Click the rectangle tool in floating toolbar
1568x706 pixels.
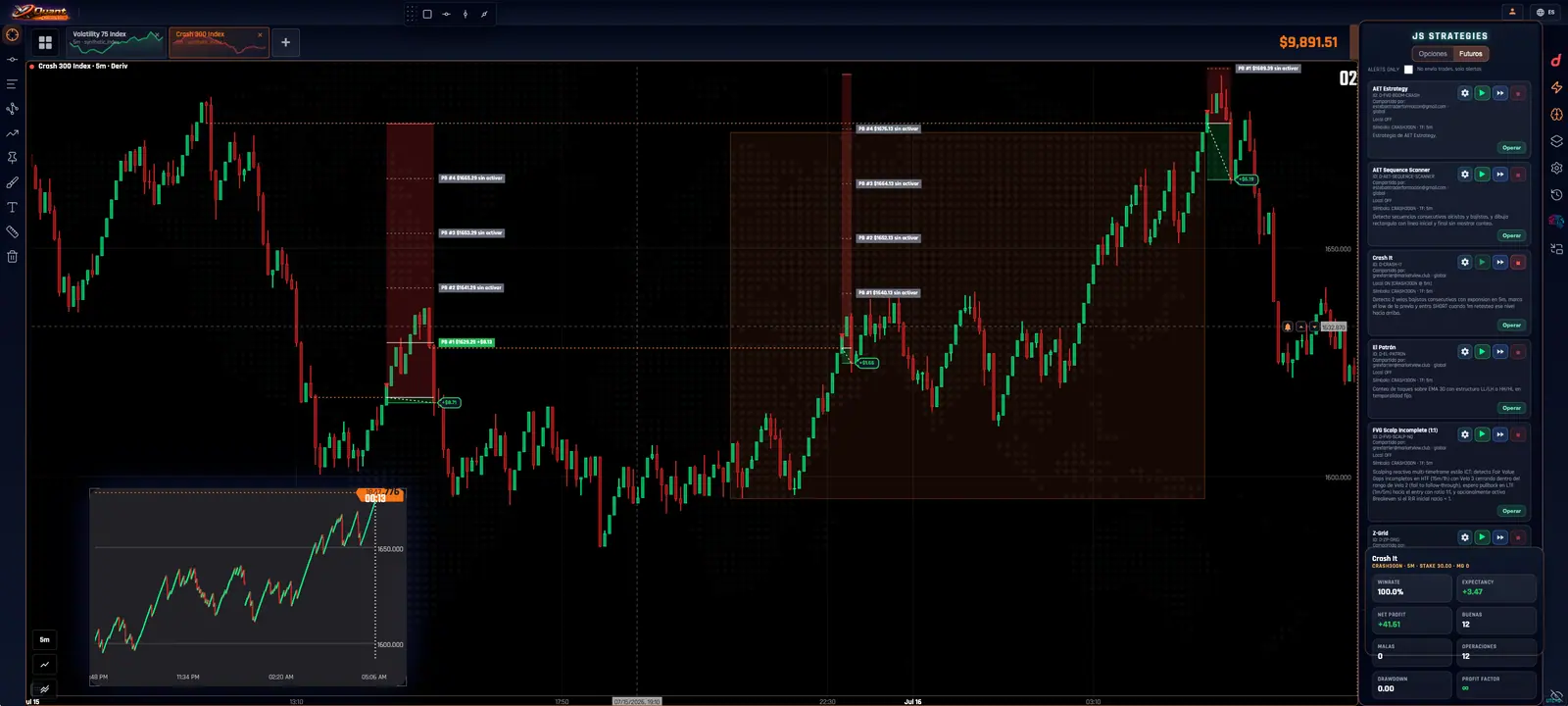point(427,14)
